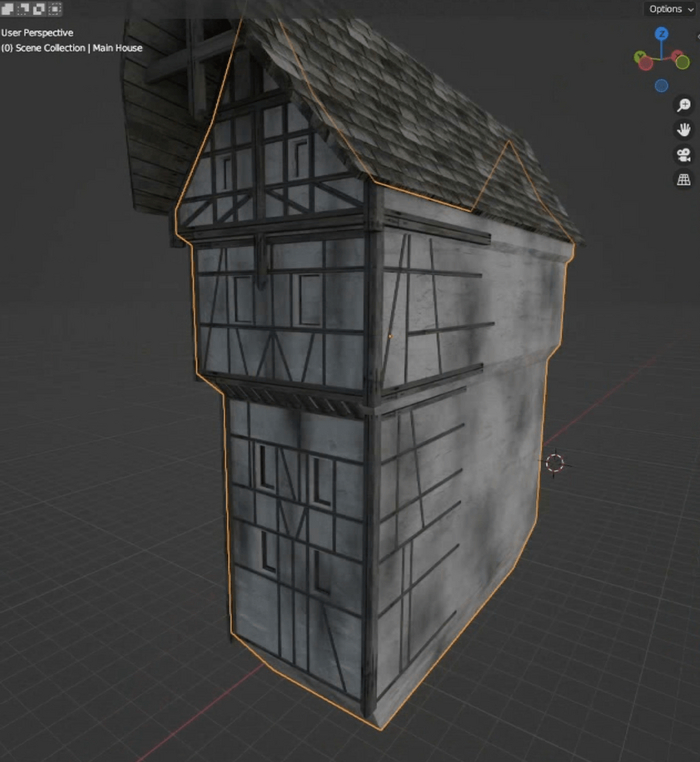This screenshot has width=700, height=762.
Task: Open the Options dropdown
Action: coord(671,9)
